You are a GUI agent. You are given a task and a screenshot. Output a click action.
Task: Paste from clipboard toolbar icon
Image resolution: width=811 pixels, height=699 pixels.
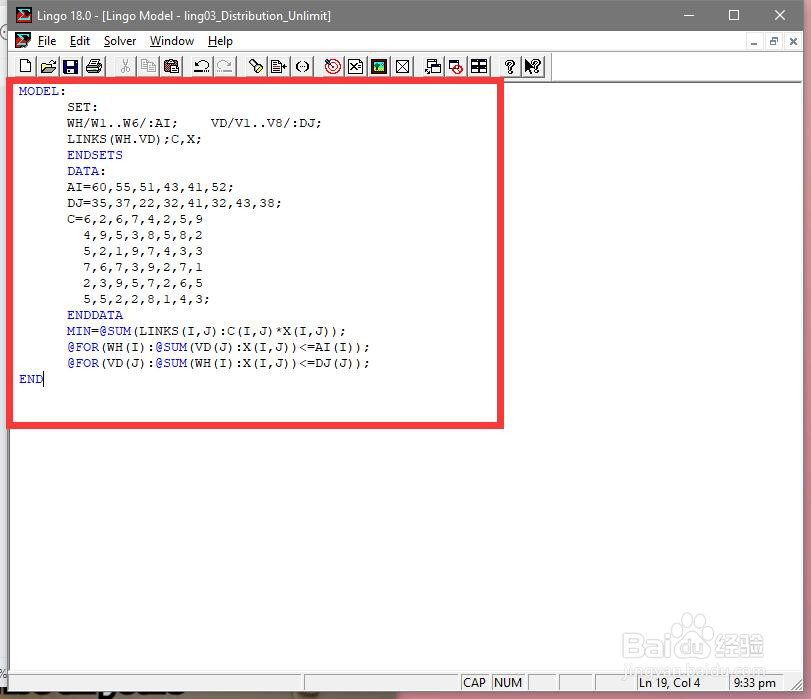point(171,66)
